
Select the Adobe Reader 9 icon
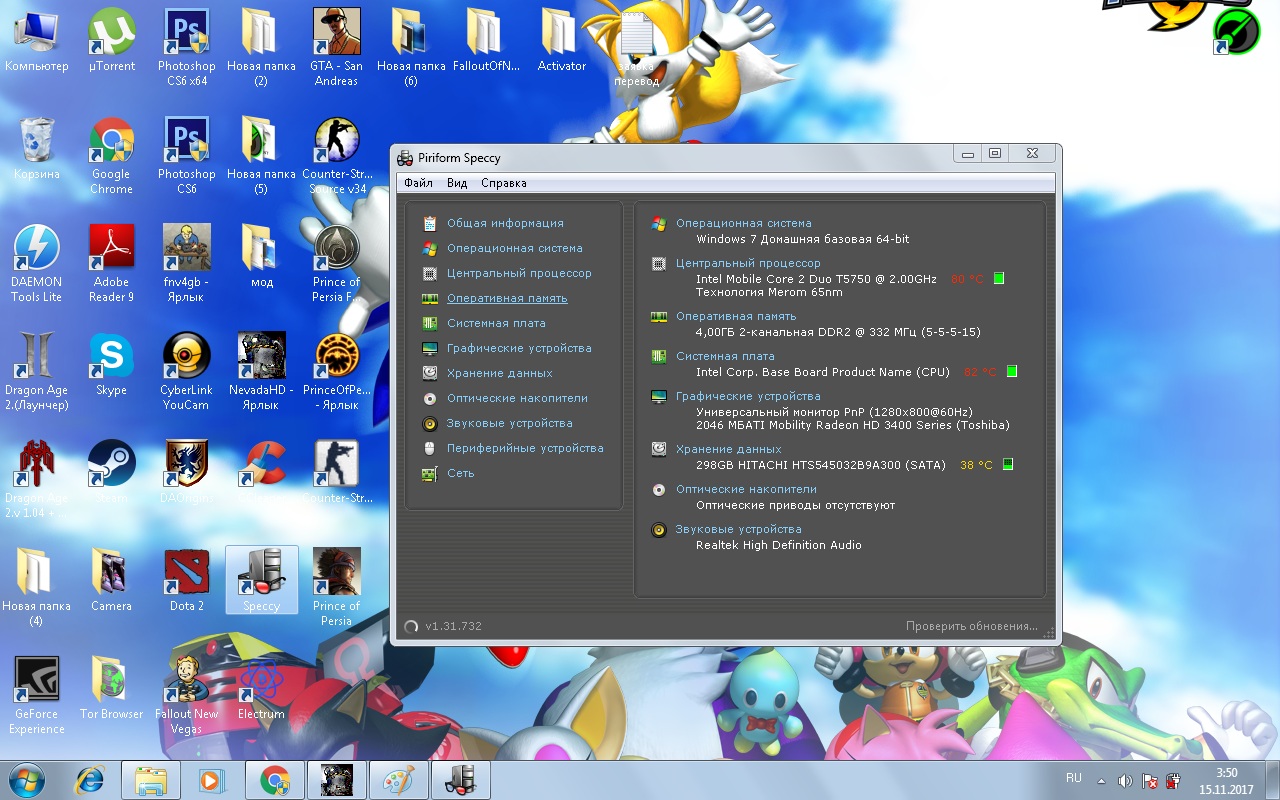click(x=112, y=263)
